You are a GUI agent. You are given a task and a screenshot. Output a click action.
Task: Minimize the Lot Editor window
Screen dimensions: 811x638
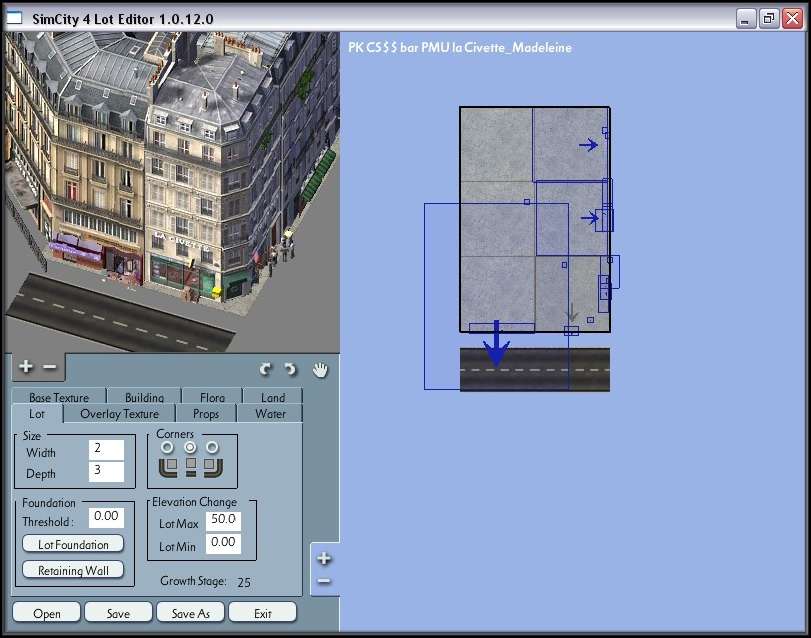pyautogui.click(x=745, y=19)
